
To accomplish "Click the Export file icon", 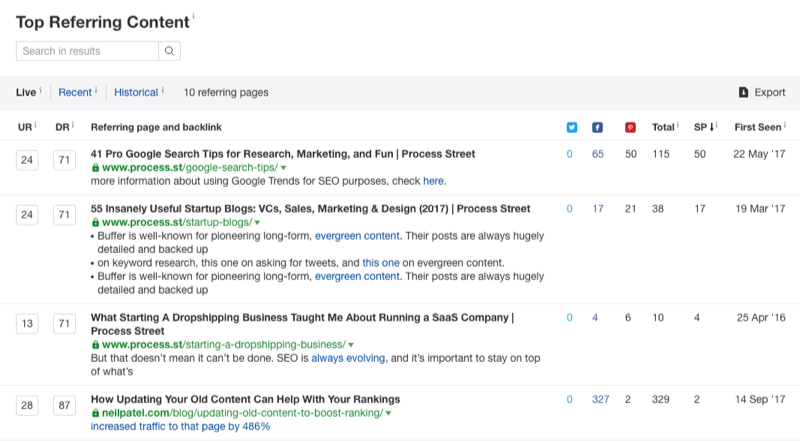I will tap(743, 92).
